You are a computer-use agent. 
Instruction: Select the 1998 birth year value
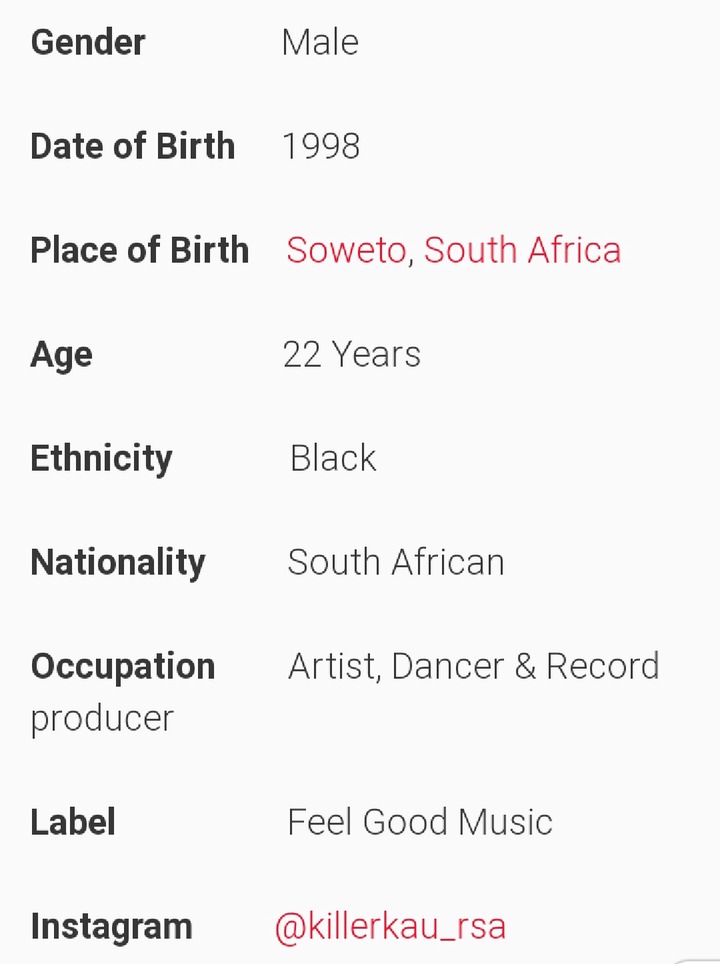[x=321, y=146]
